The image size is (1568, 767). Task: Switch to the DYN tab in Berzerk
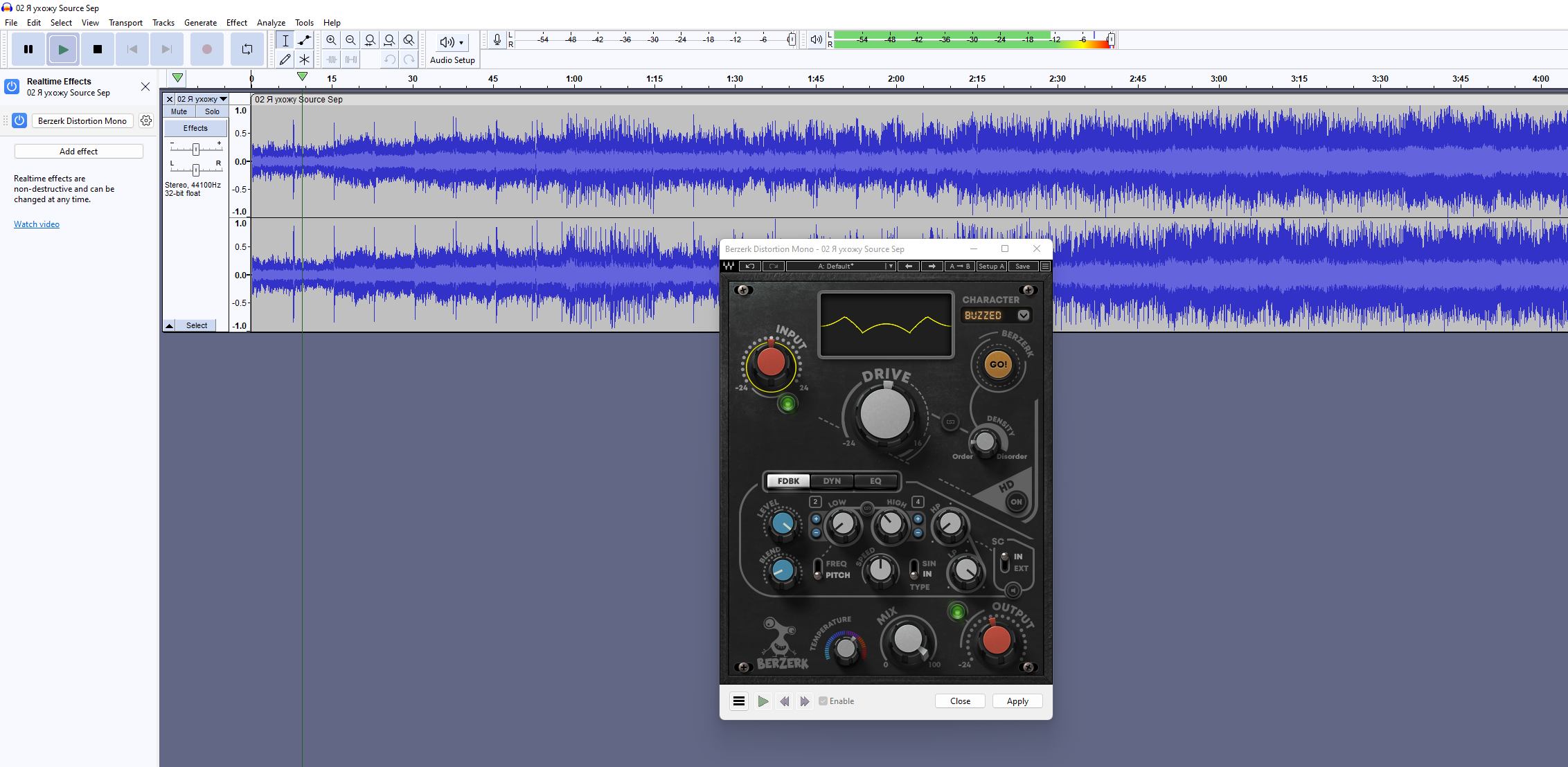pyautogui.click(x=831, y=480)
